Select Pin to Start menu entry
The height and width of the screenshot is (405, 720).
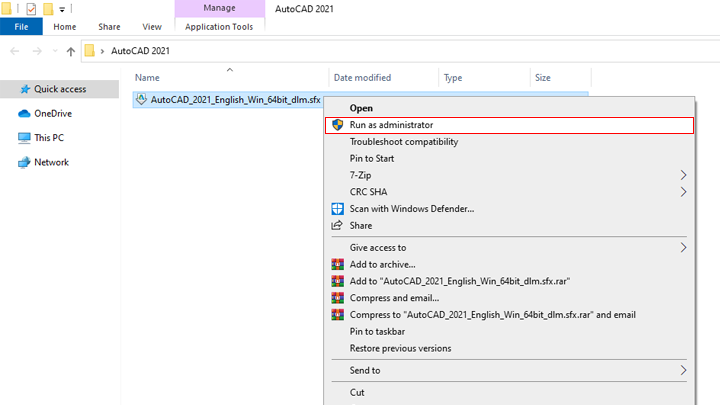(372, 158)
